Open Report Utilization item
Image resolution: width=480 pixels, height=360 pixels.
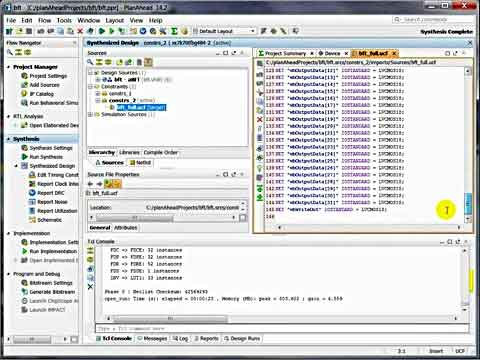coord(57,211)
